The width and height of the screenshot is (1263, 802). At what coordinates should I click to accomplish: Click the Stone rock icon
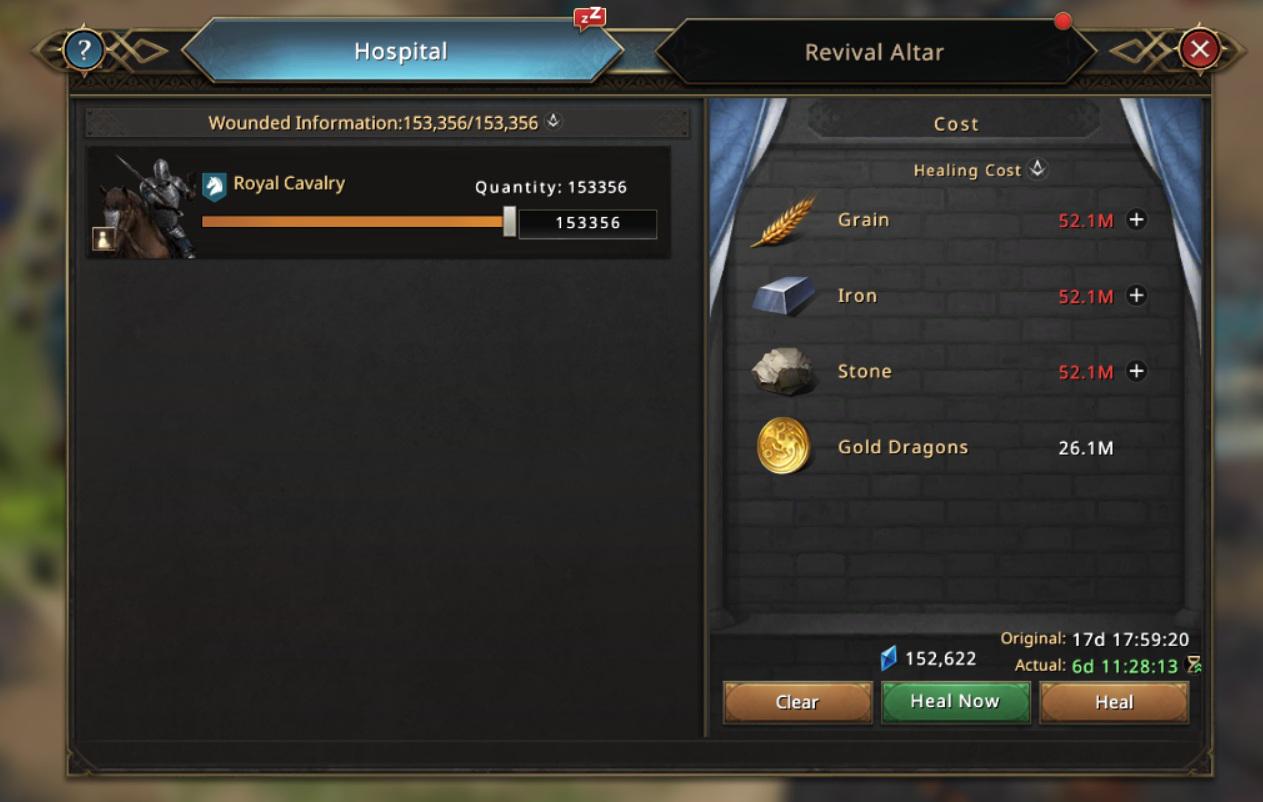tap(783, 372)
